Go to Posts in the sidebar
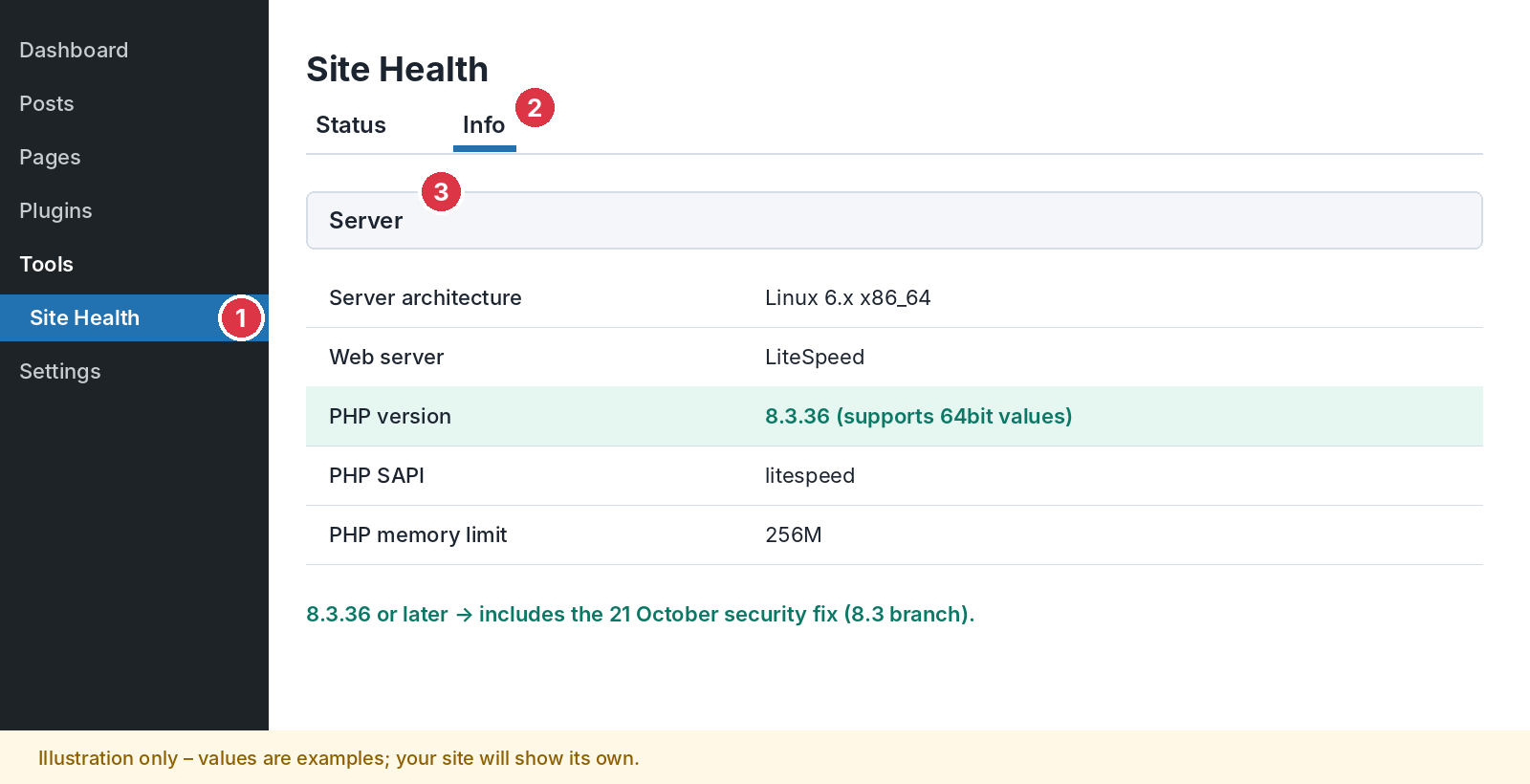The image size is (1530, 784). point(47,103)
